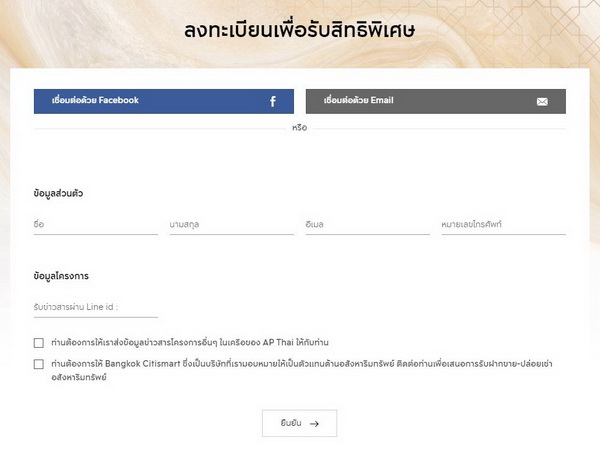Click the Facebook "f" logo icon

pyautogui.click(x=273, y=101)
